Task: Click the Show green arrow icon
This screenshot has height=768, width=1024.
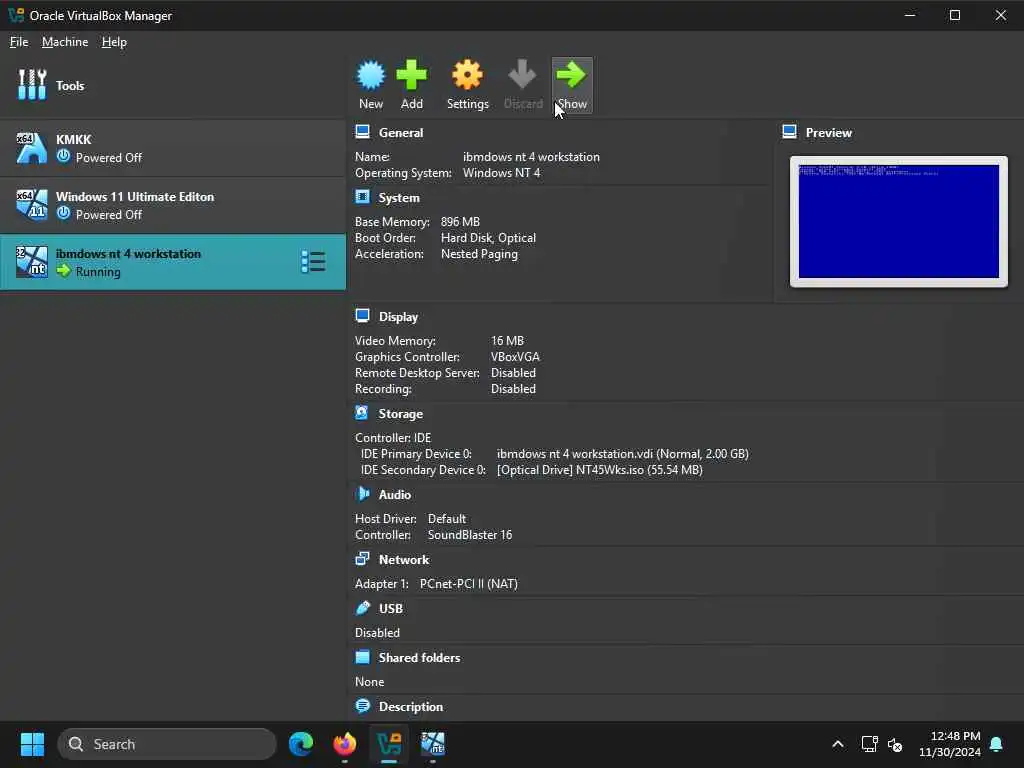Action: point(571,74)
